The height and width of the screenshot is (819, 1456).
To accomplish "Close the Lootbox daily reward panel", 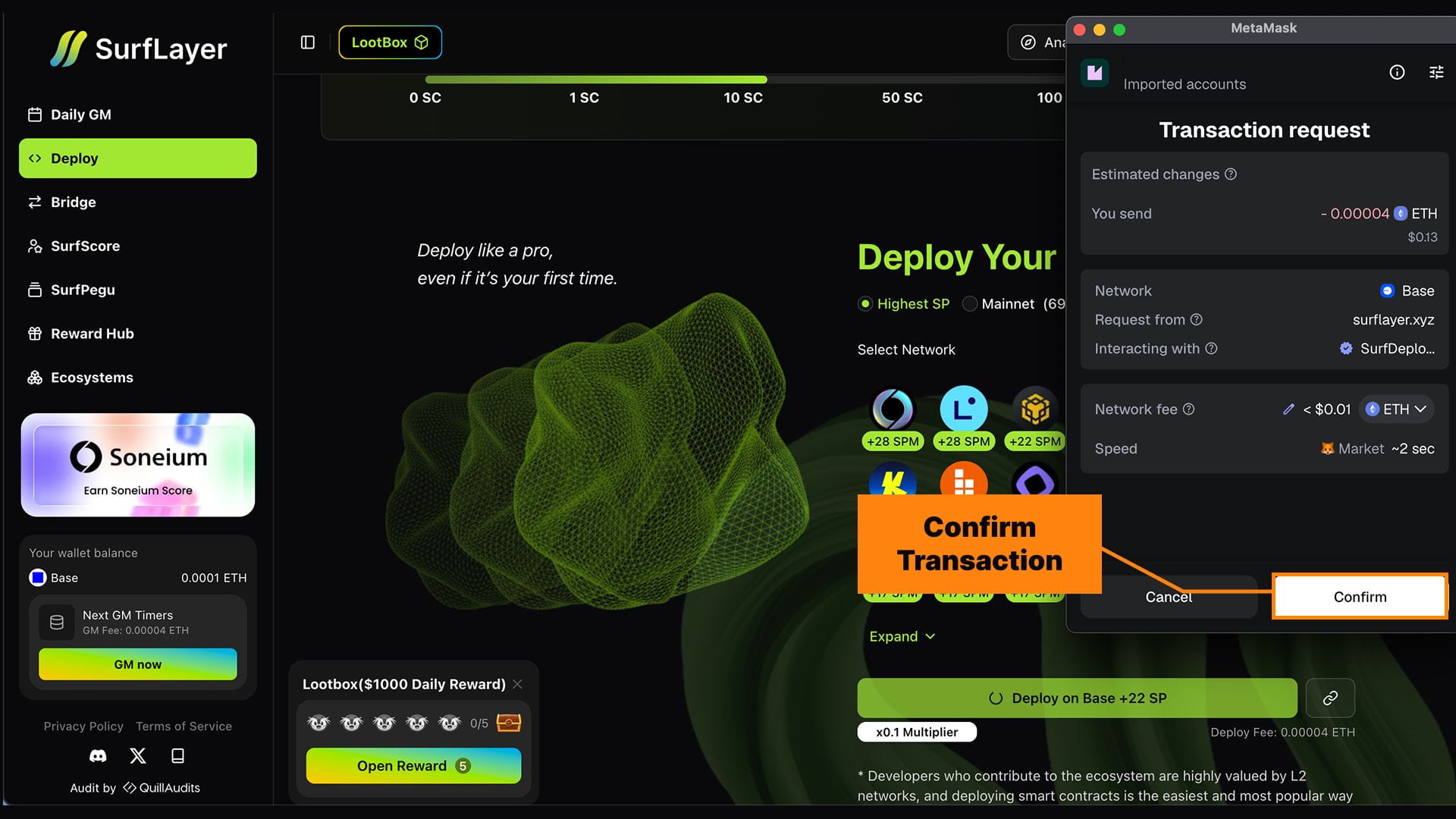I will 517,684.
